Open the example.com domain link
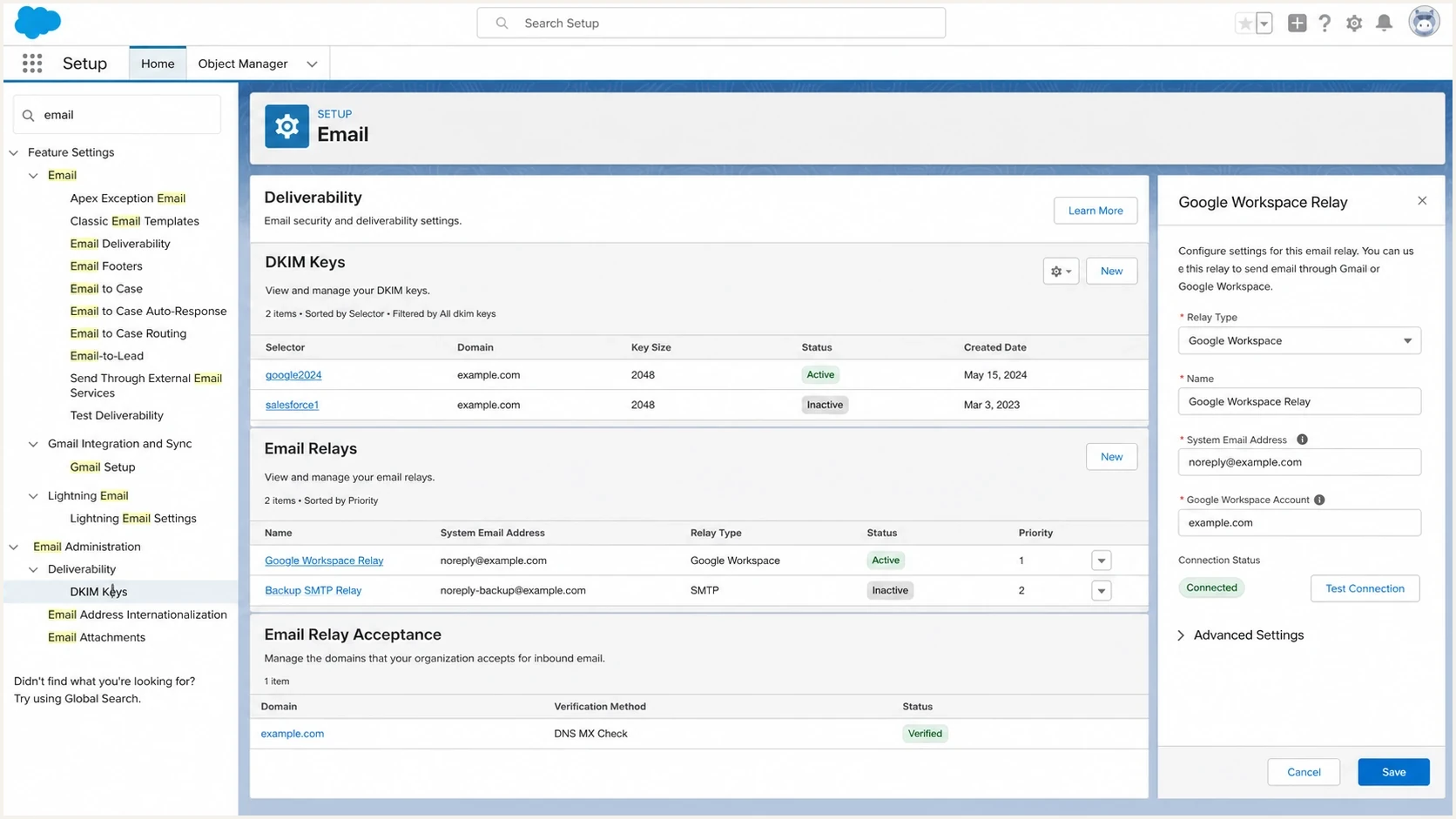The image size is (1456, 819). coord(293,734)
